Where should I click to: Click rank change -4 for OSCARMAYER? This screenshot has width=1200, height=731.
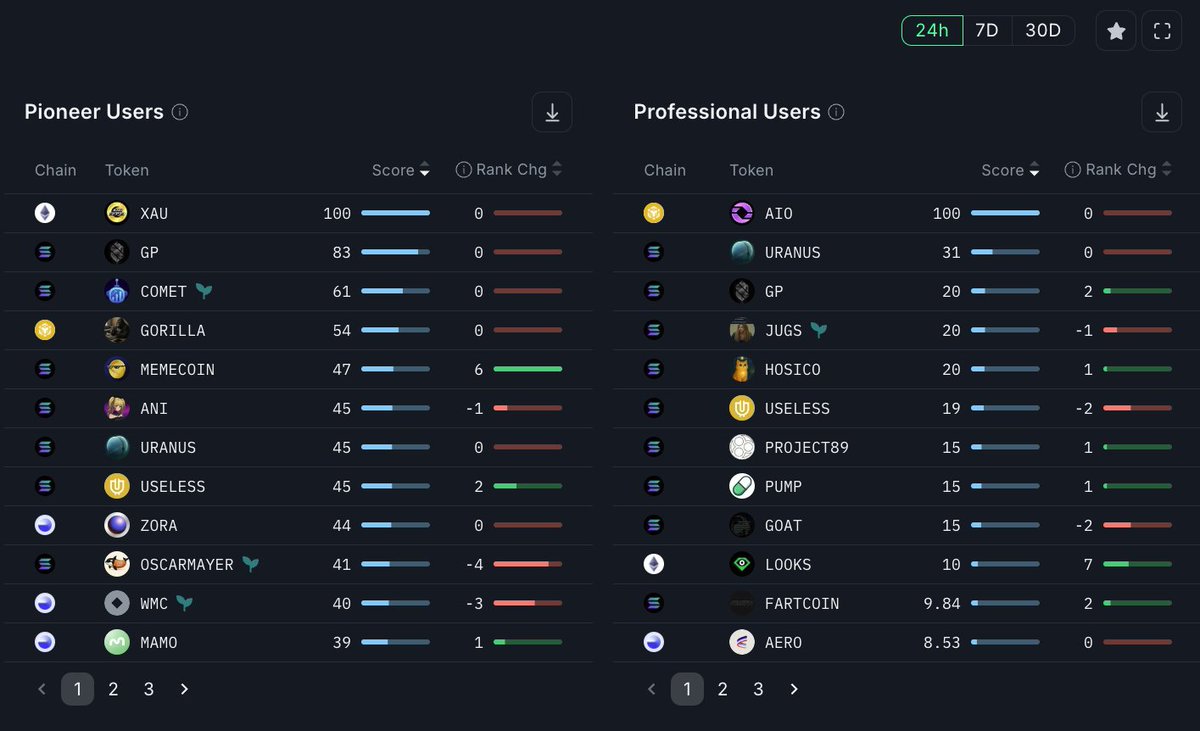[475, 564]
